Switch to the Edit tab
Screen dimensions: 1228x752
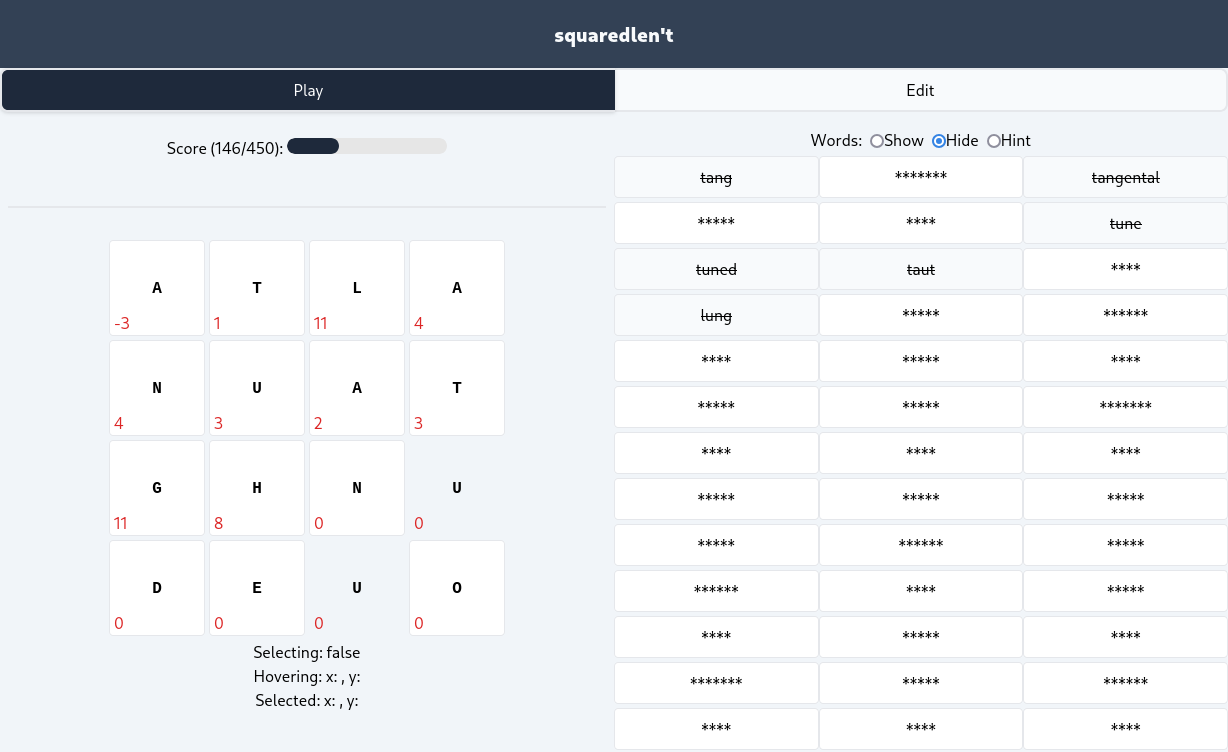(x=920, y=90)
